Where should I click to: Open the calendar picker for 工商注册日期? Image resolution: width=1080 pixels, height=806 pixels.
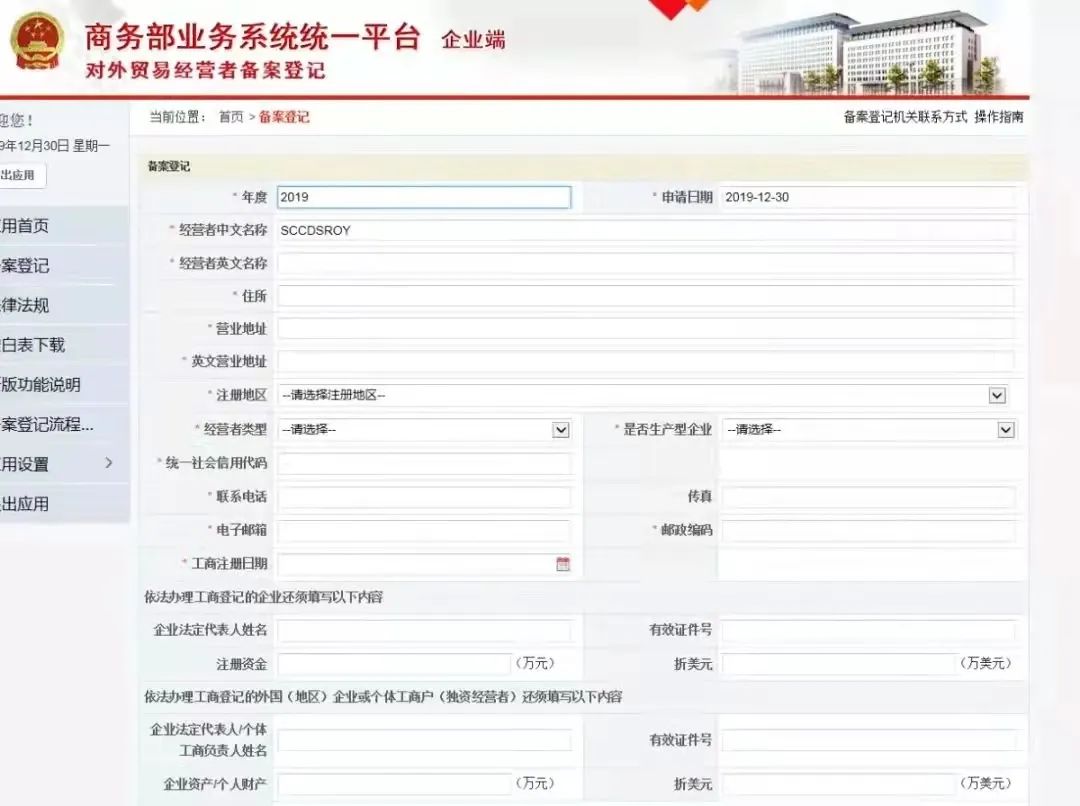563,564
